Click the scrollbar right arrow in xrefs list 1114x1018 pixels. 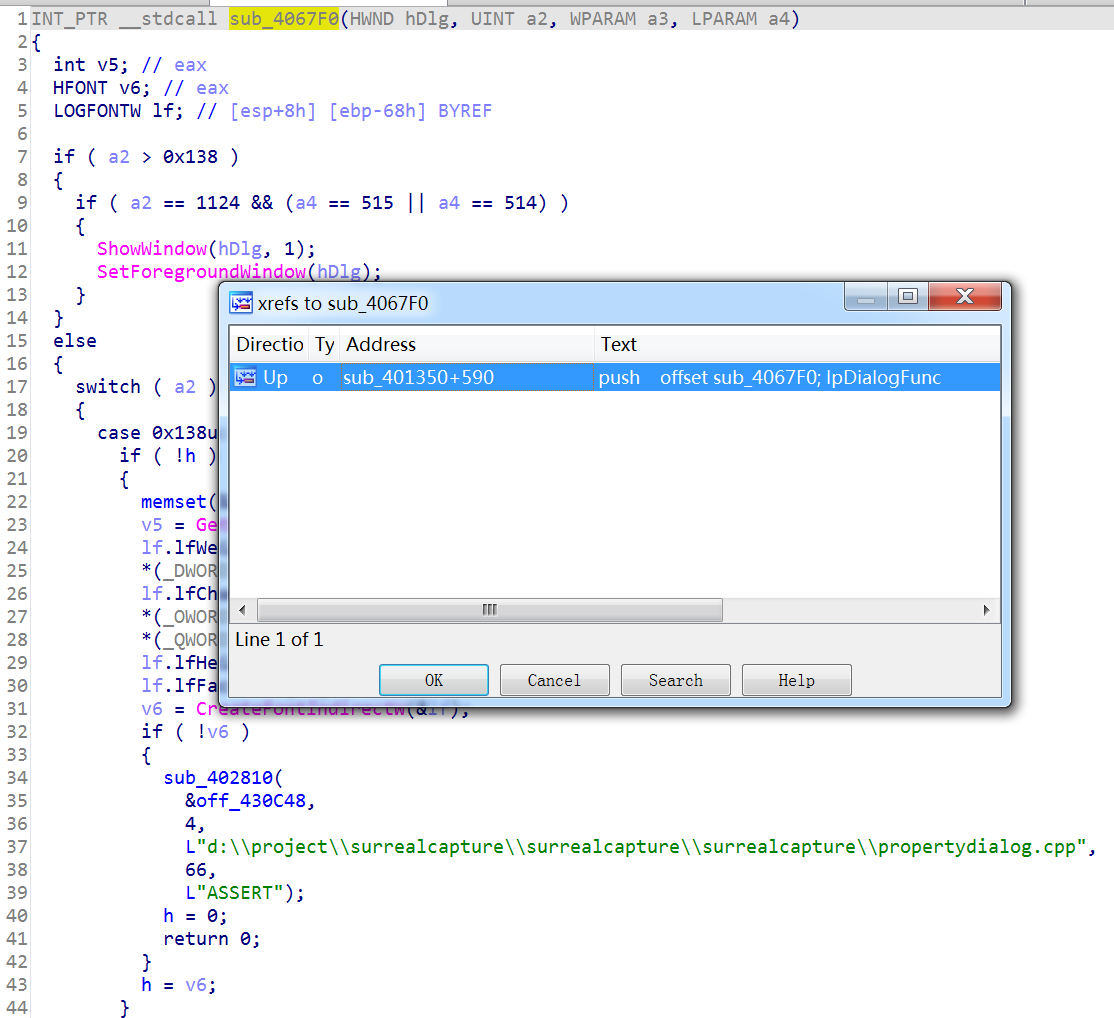[987, 610]
